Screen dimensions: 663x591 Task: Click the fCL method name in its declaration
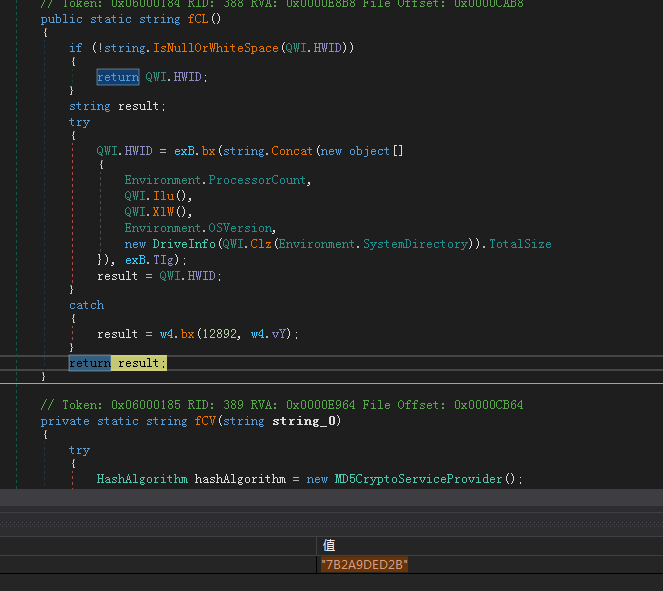click(x=198, y=19)
